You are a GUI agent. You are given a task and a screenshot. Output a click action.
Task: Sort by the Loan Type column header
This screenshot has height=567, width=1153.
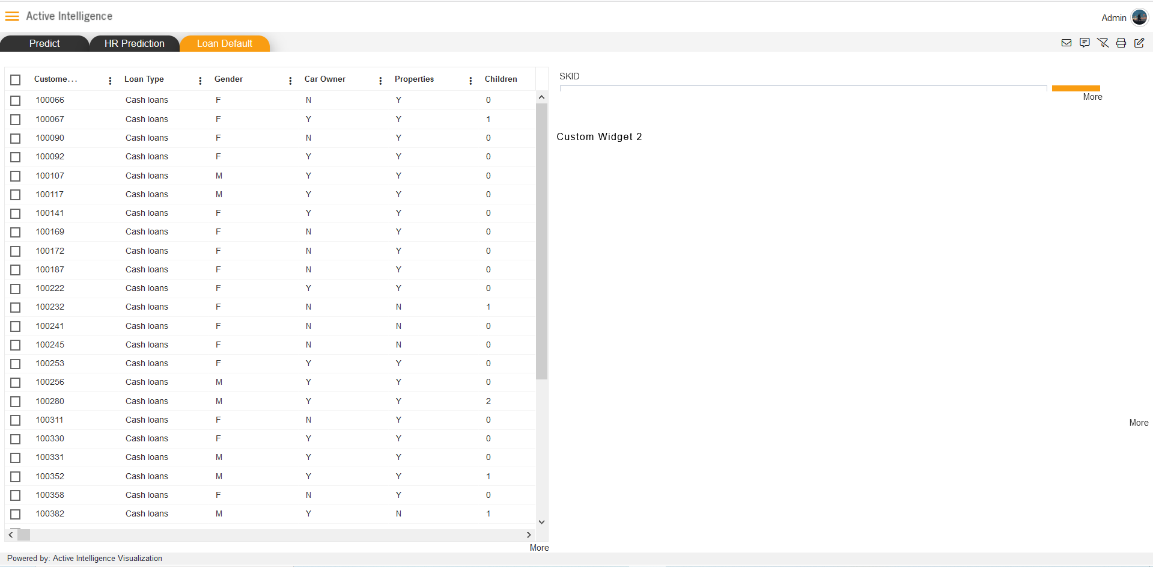click(144, 79)
